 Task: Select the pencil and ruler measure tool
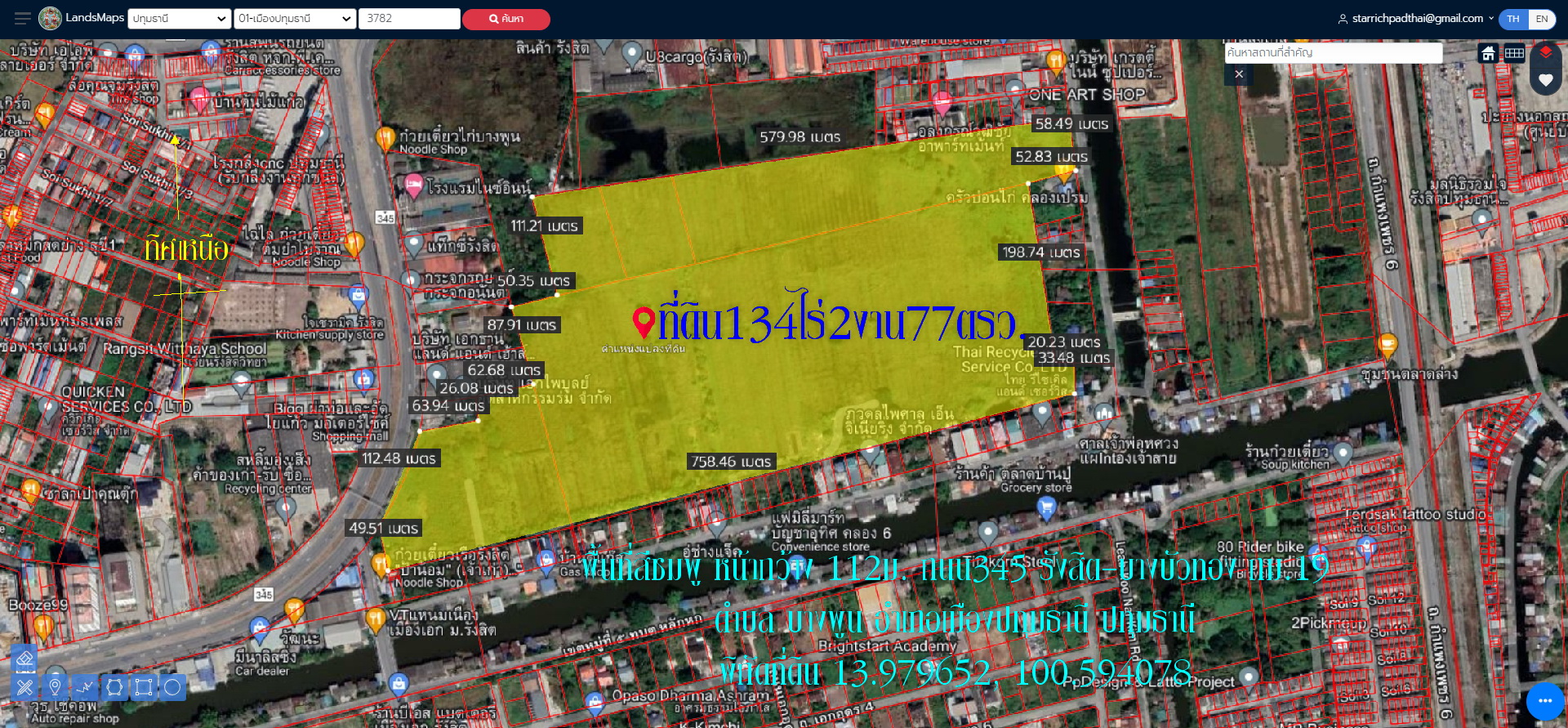tap(24, 687)
